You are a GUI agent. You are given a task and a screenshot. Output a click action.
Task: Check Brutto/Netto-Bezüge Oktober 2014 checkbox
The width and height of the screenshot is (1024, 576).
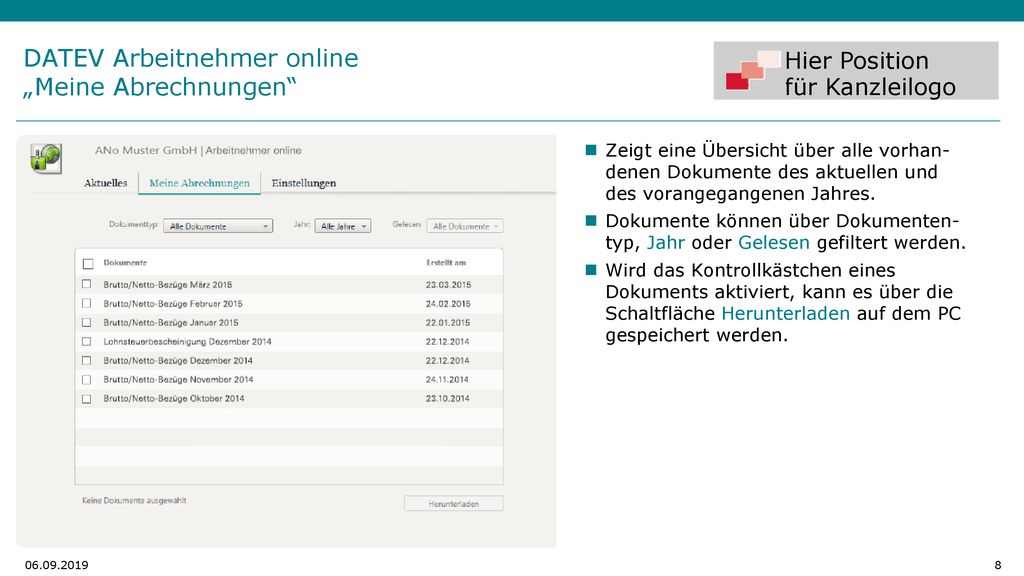(x=86, y=398)
